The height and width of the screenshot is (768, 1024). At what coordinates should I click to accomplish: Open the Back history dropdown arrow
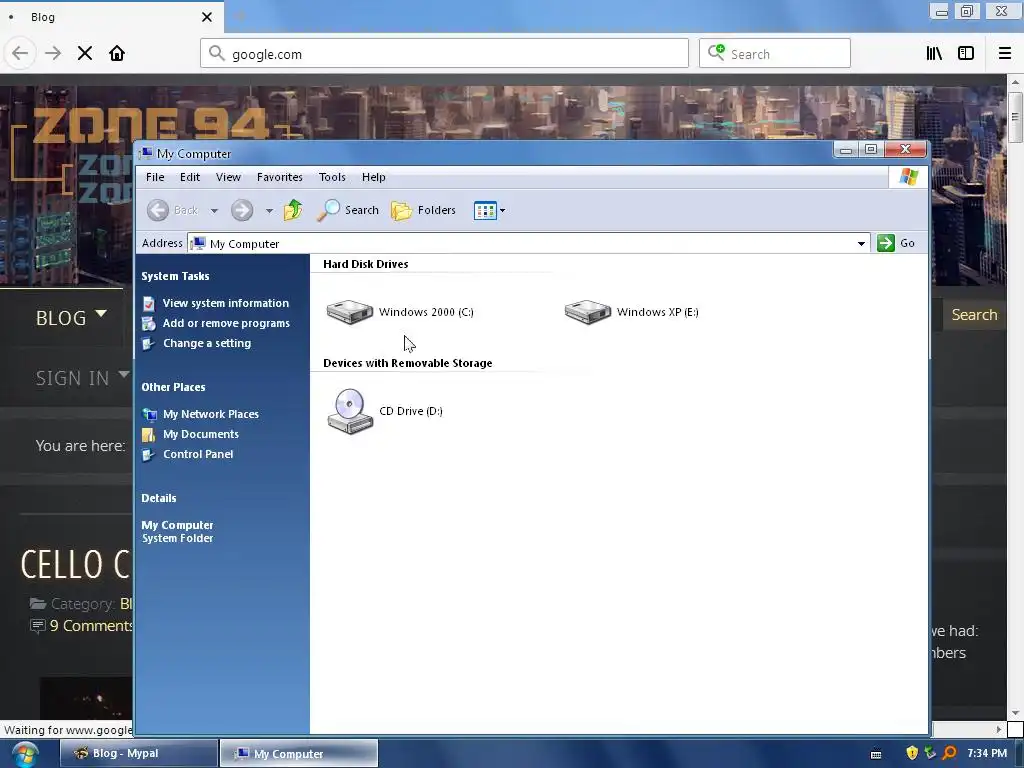point(214,211)
